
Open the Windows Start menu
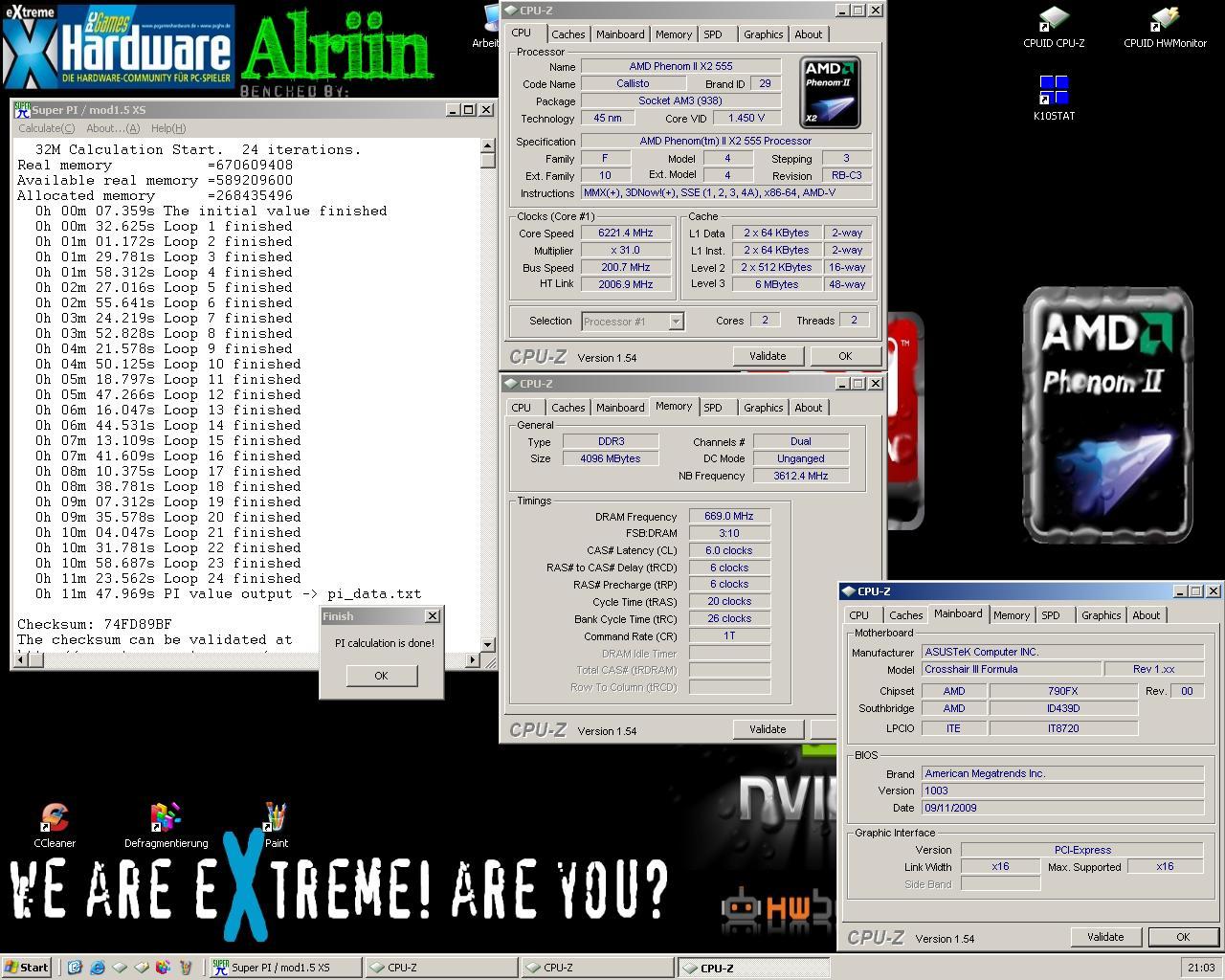27,968
